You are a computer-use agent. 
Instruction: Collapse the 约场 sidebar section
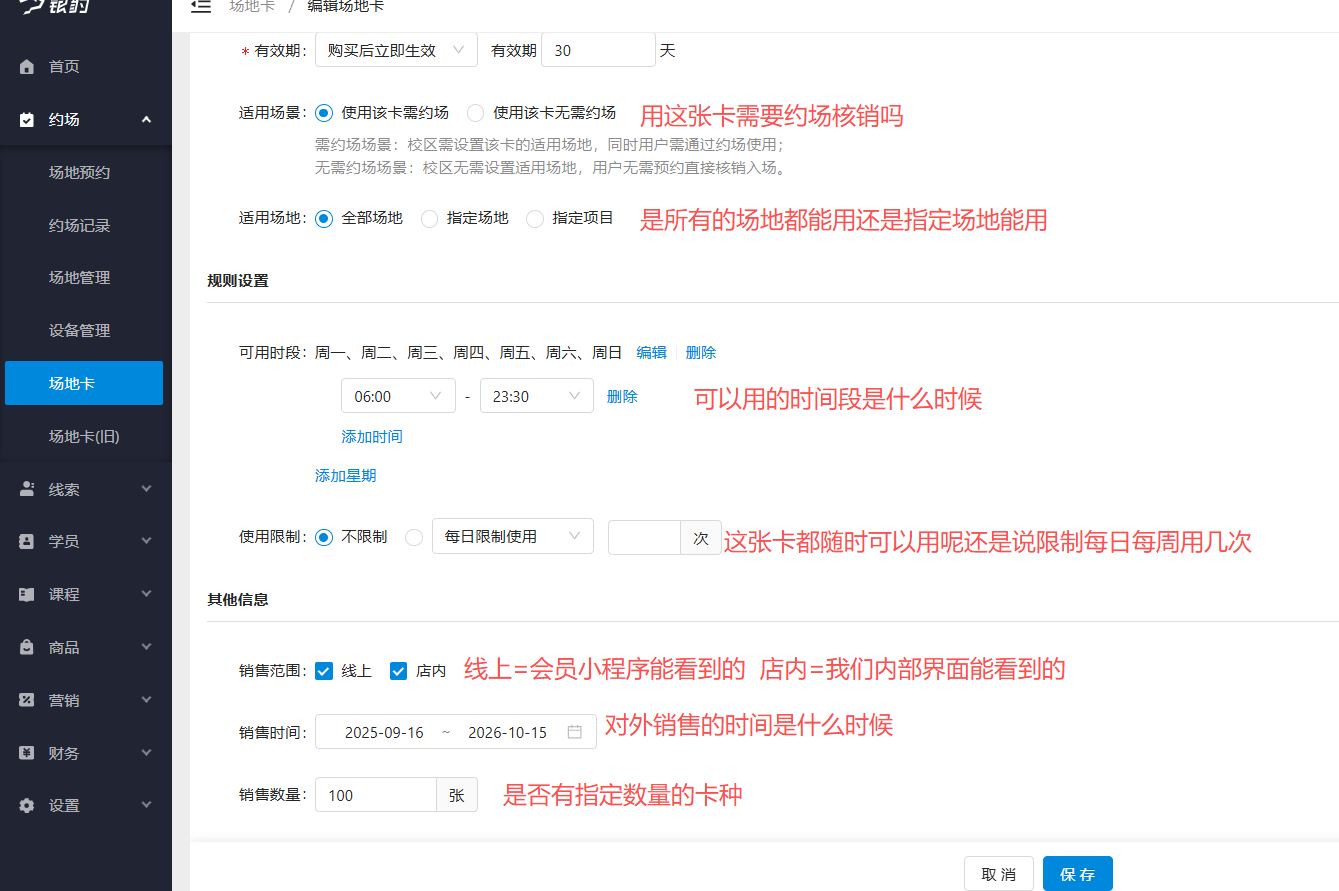pyautogui.click(x=145, y=118)
